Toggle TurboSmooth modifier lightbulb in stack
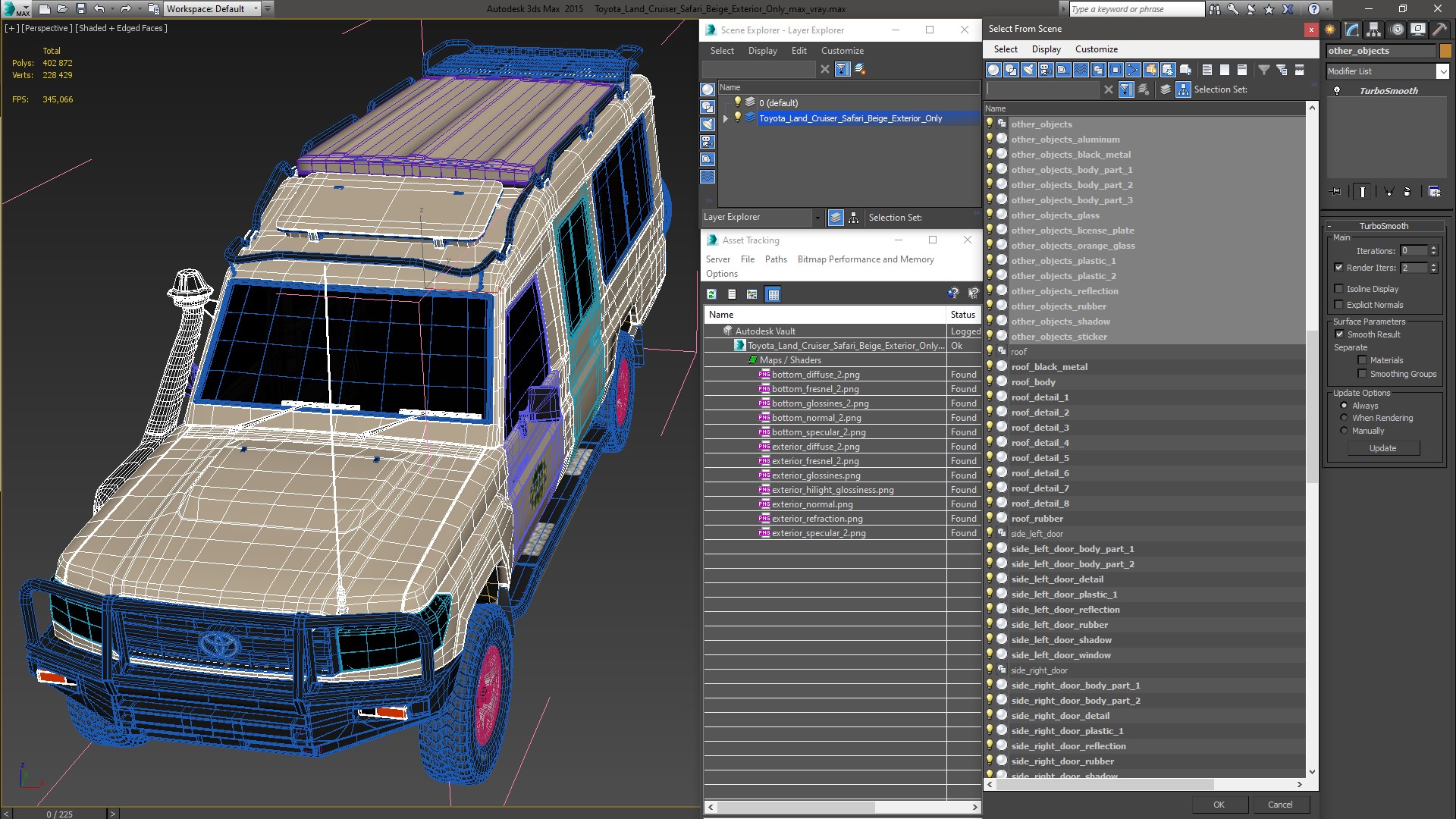Viewport: 1456px width, 819px height. tap(1337, 90)
